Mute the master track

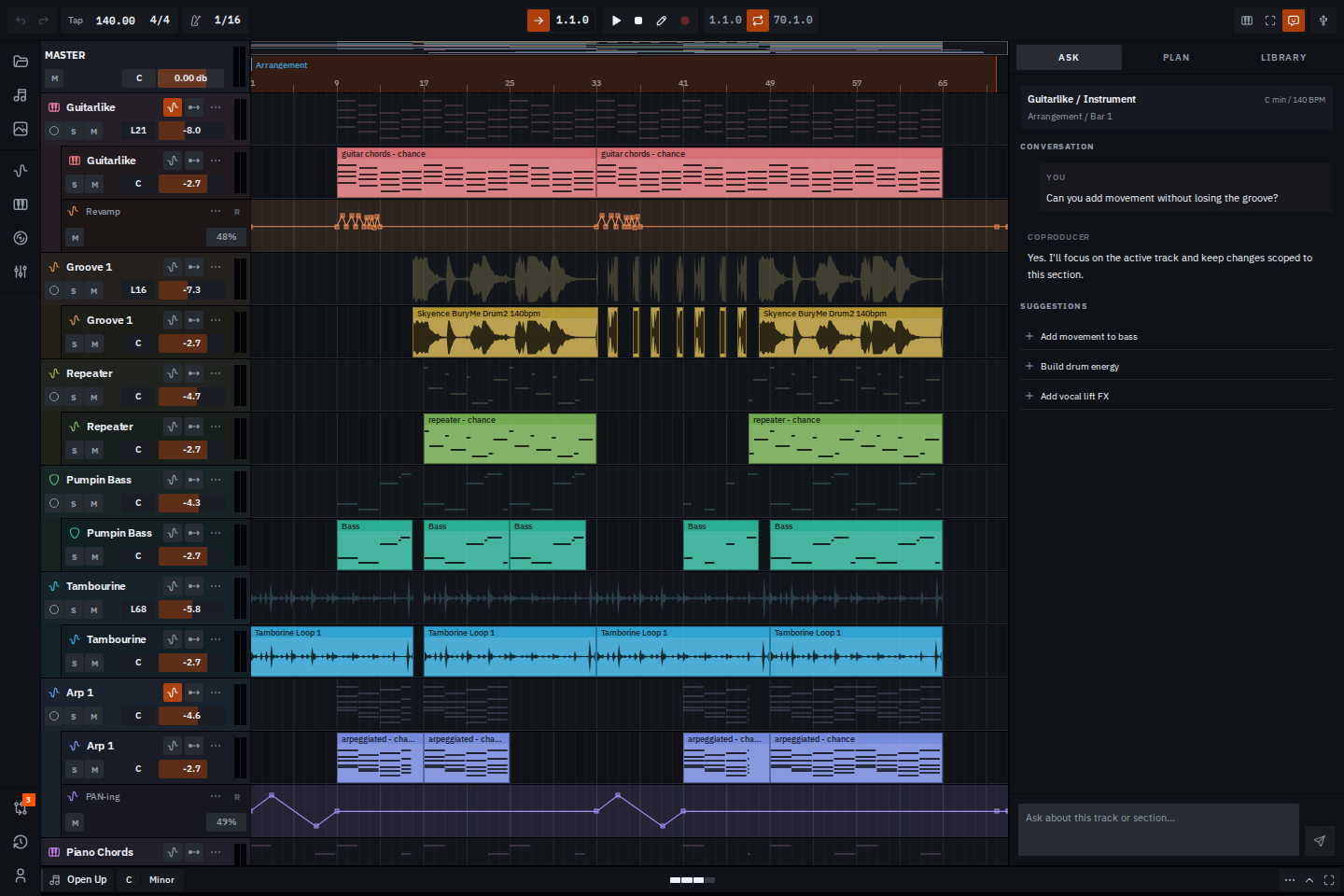point(54,78)
